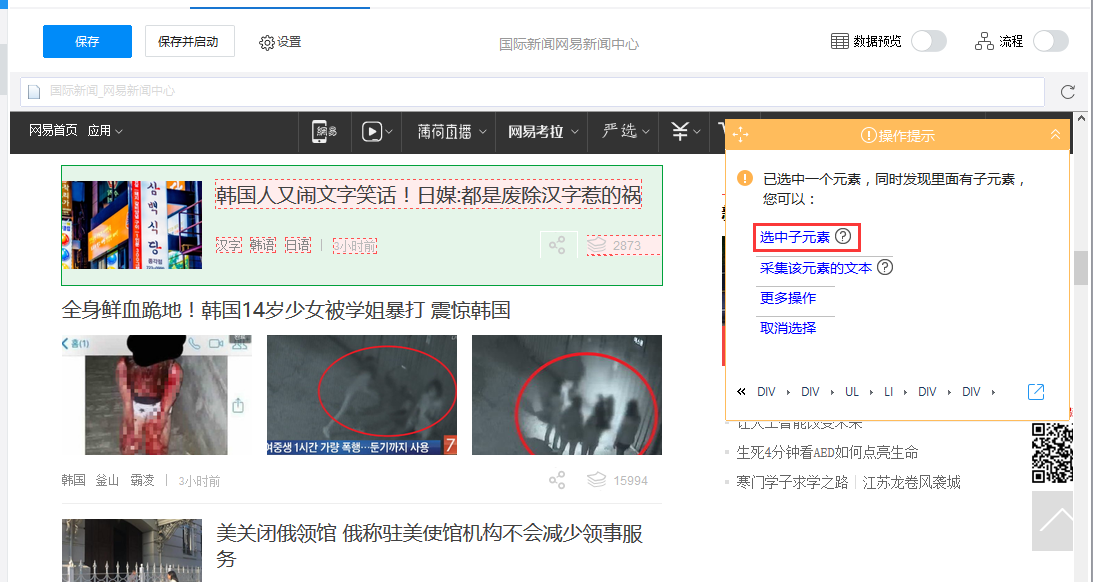The width and height of the screenshot is (1093, 582).
Task: Click the 釜山 tag
Action: pyautogui.click(x=107, y=480)
